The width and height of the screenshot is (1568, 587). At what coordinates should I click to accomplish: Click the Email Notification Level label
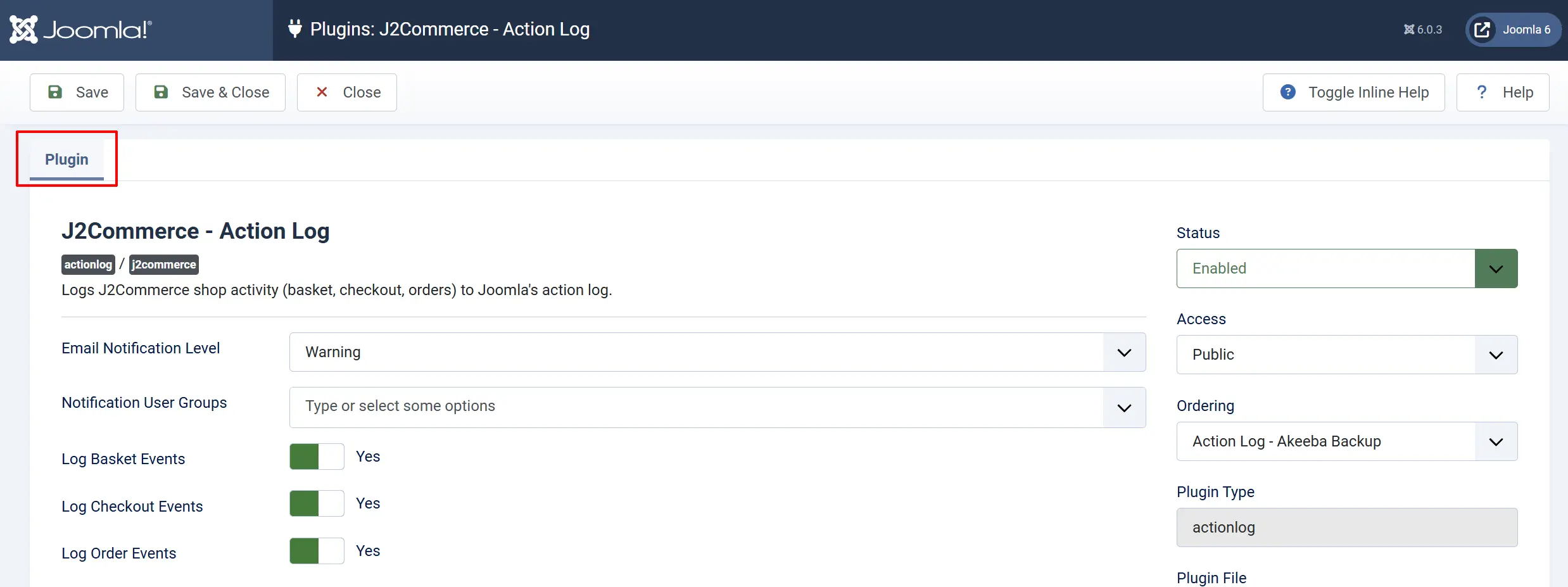pos(141,348)
